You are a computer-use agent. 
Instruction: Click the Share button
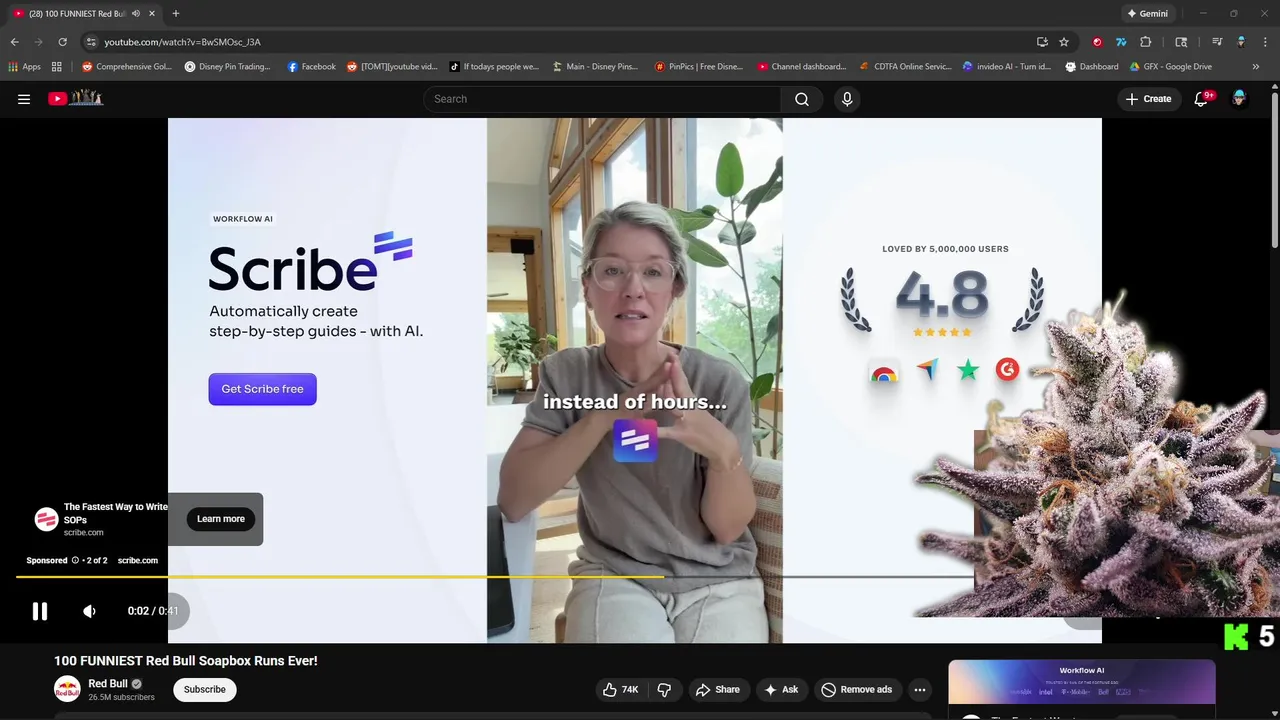pyautogui.click(x=718, y=689)
